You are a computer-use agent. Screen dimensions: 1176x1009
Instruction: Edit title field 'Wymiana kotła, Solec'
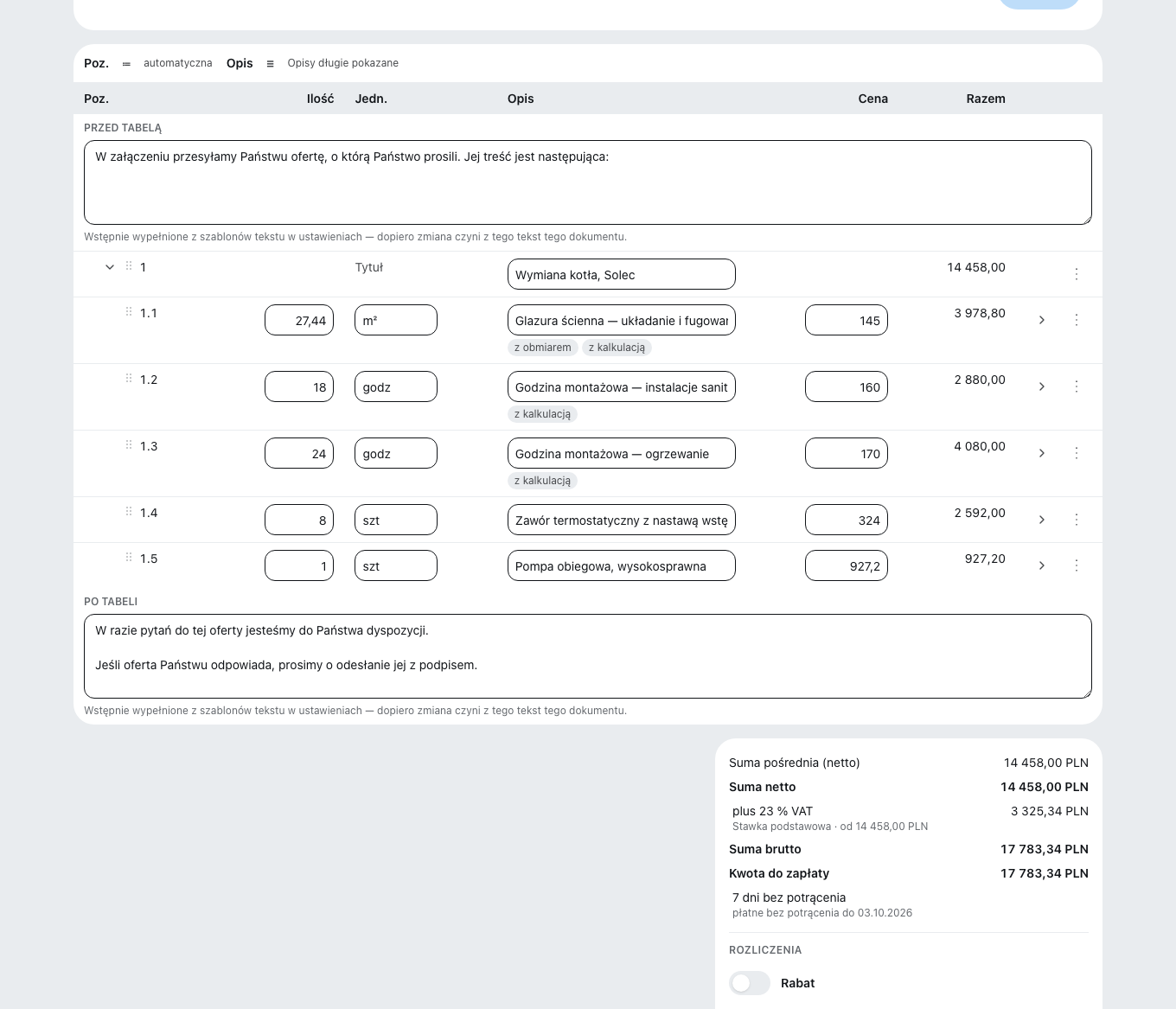(x=622, y=274)
